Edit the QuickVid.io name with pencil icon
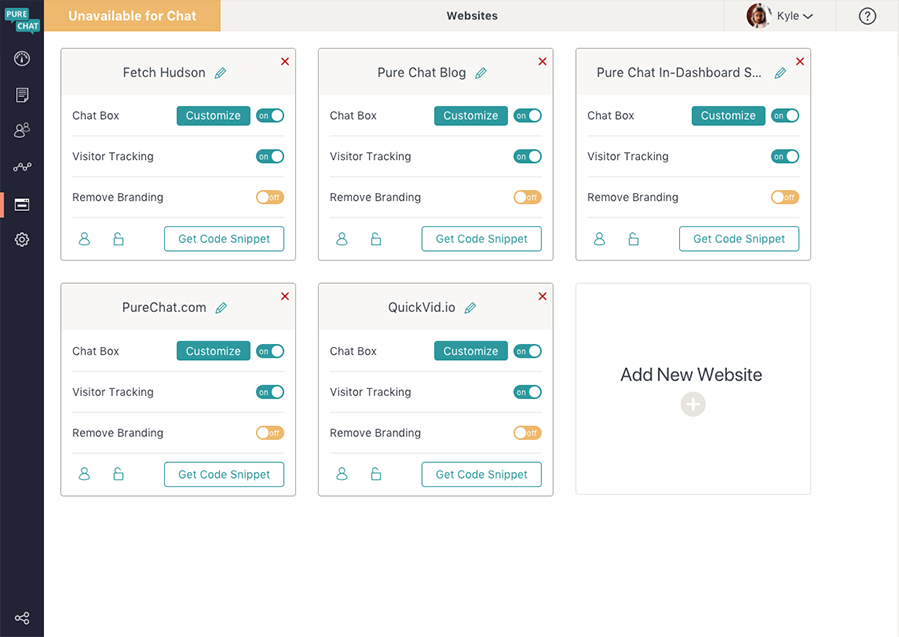Image resolution: width=899 pixels, height=637 pixels. [x=470, y=308]
